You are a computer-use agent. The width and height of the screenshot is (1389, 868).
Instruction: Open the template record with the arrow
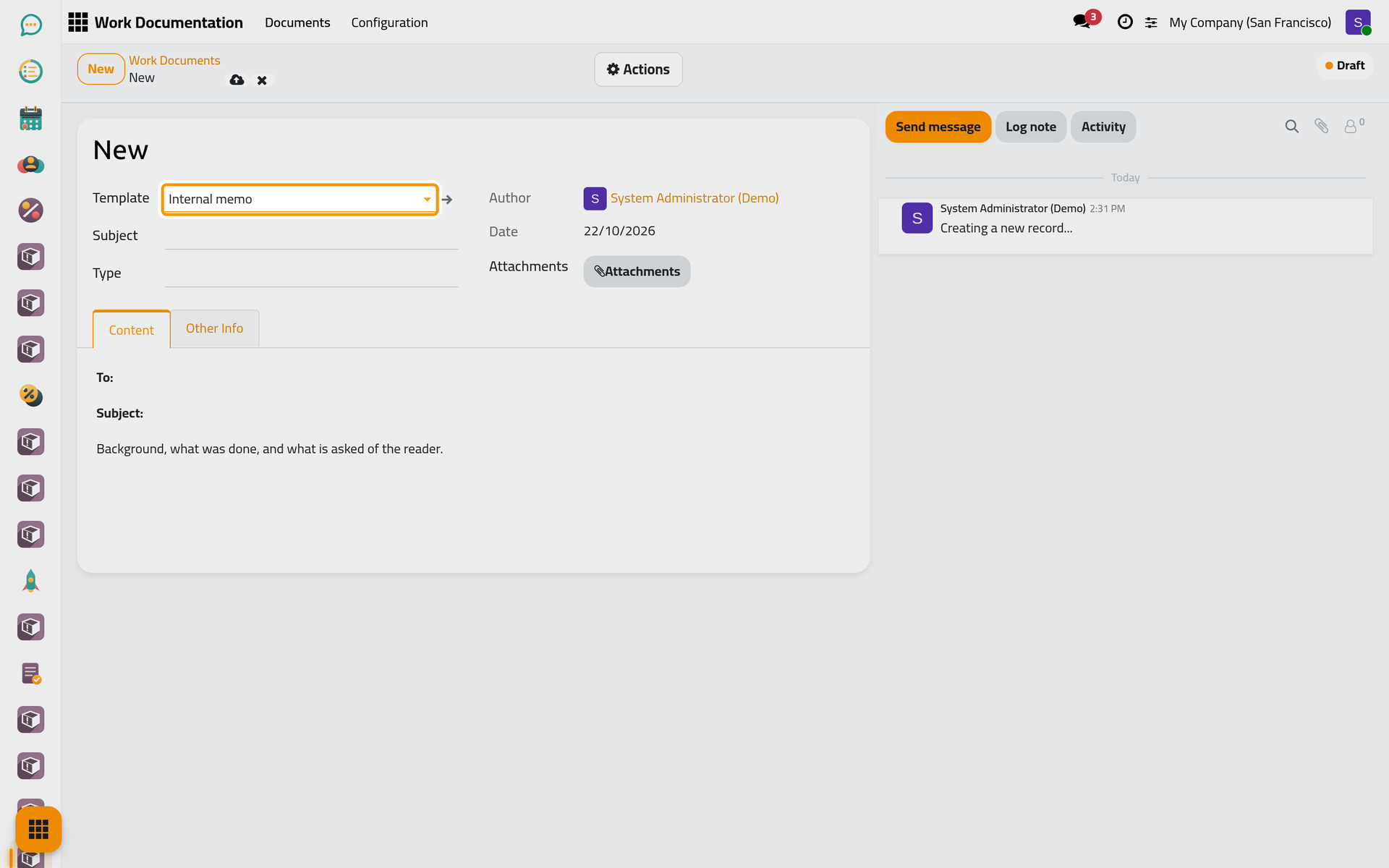tap(447, 200)
